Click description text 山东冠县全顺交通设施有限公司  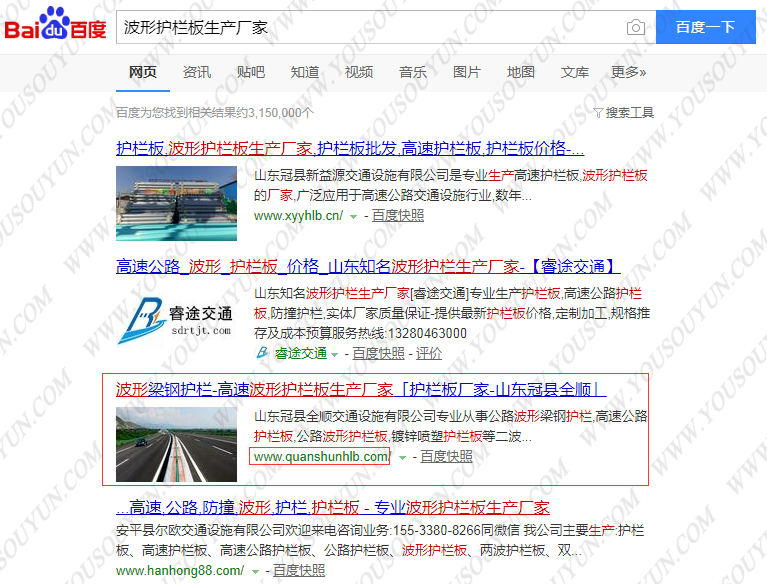click(x=344, y=416)
